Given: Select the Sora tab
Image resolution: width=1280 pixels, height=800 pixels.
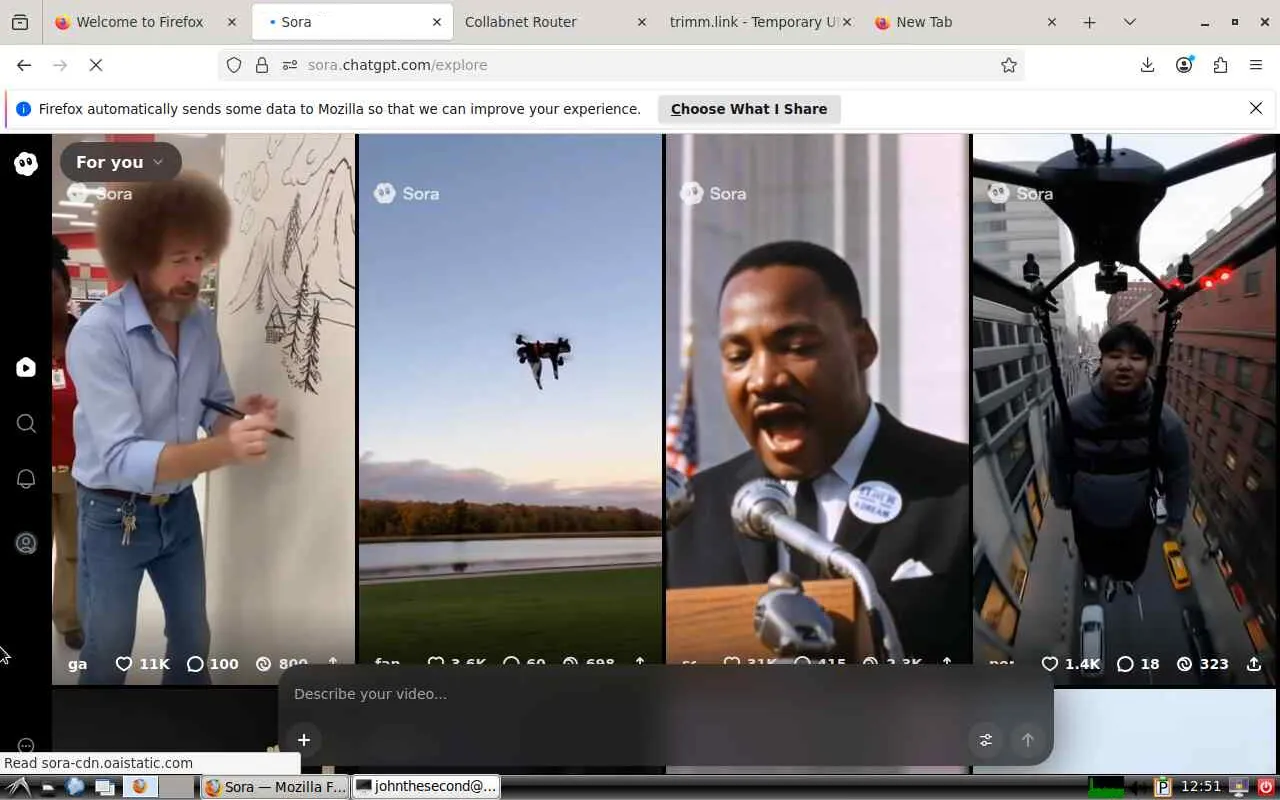Looking at the screenshot, I should pos(350,22).
